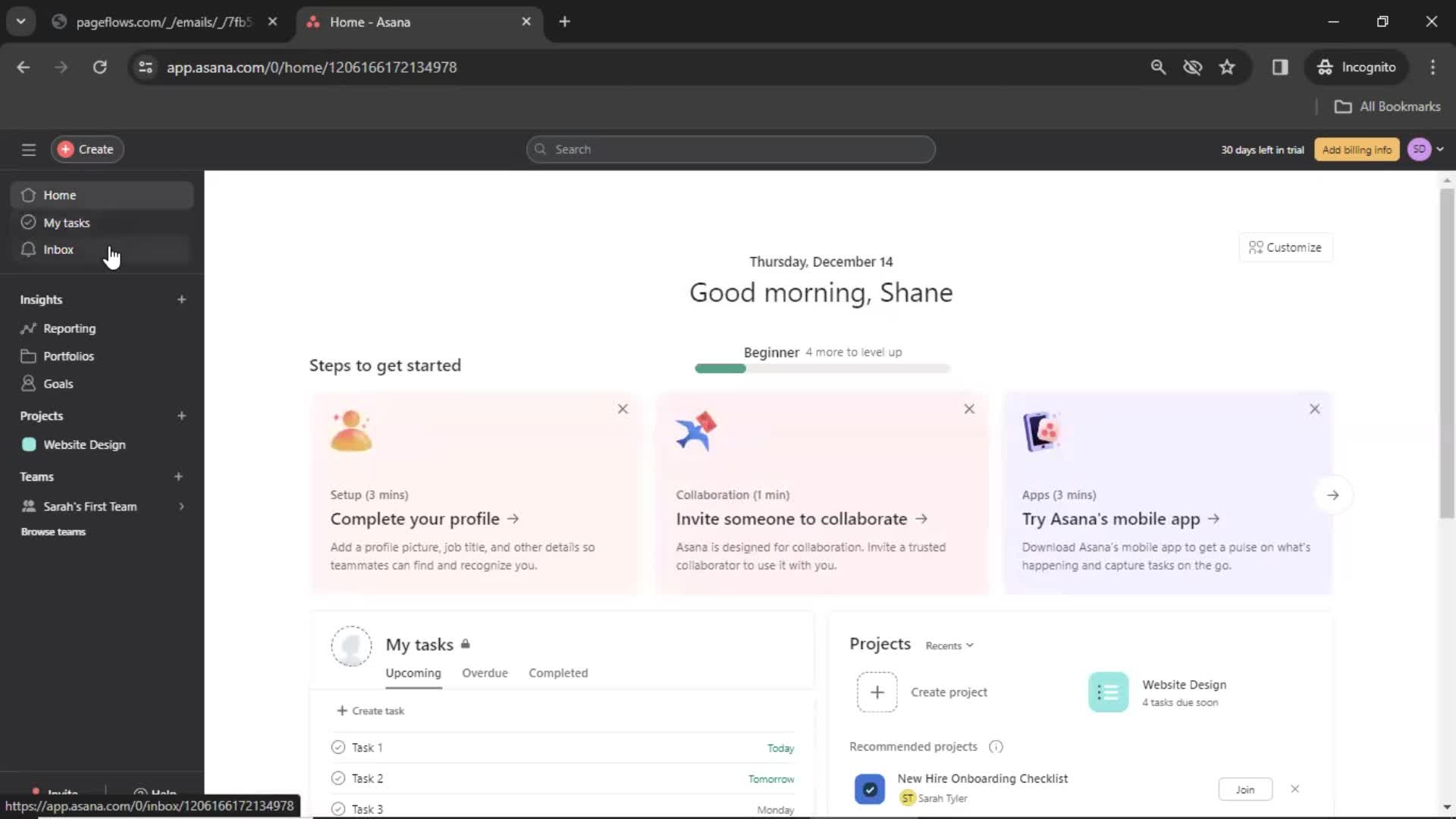
Task: Check the Task 1 completion circle
Action: pyautogui.click(x=338, y=747)
